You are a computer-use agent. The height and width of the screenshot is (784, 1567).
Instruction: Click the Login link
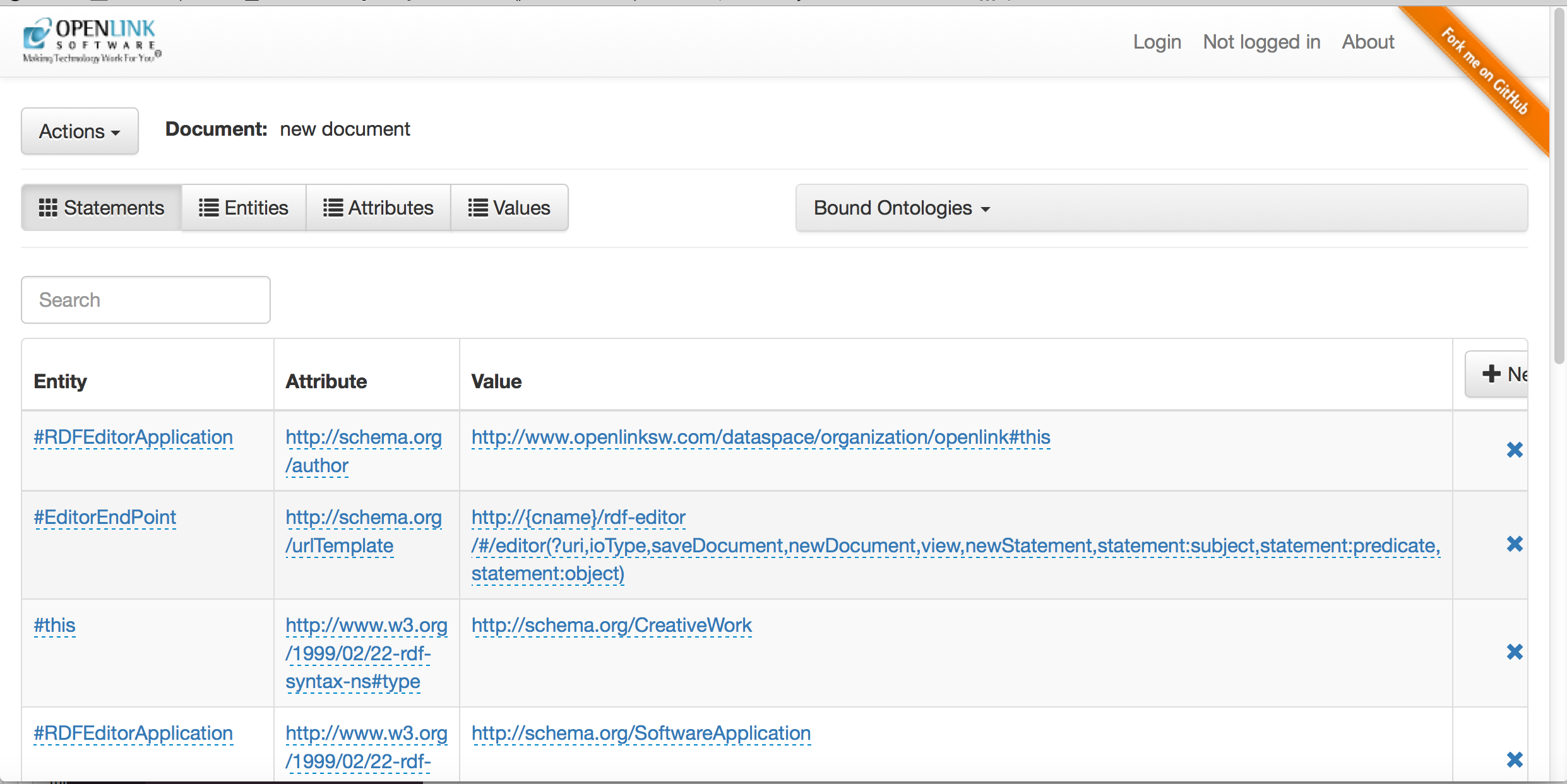[x=1157, y=42]
